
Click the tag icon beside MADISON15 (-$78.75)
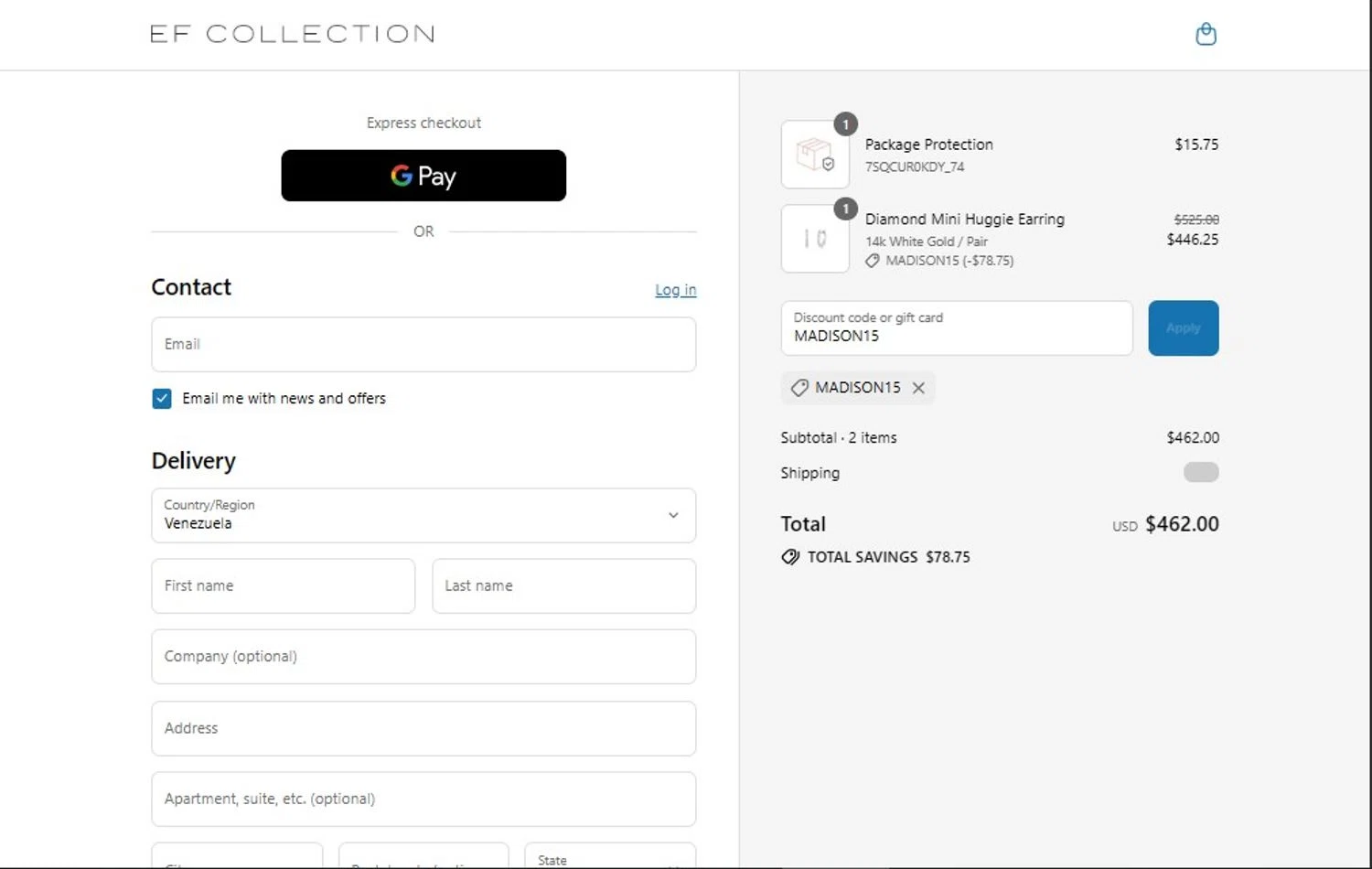click(873, 261)
